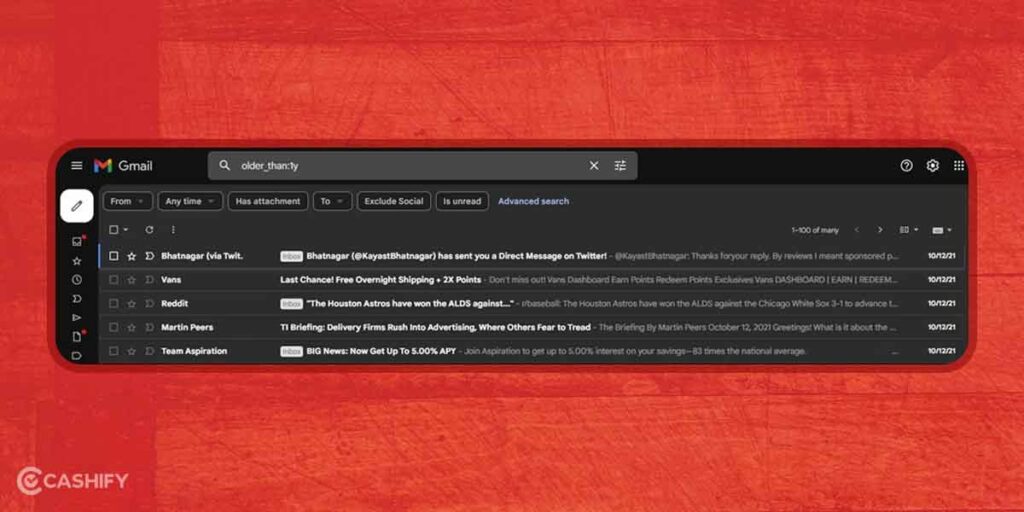Click the 10/12/21 date on the Vans row

pos(941,280)
